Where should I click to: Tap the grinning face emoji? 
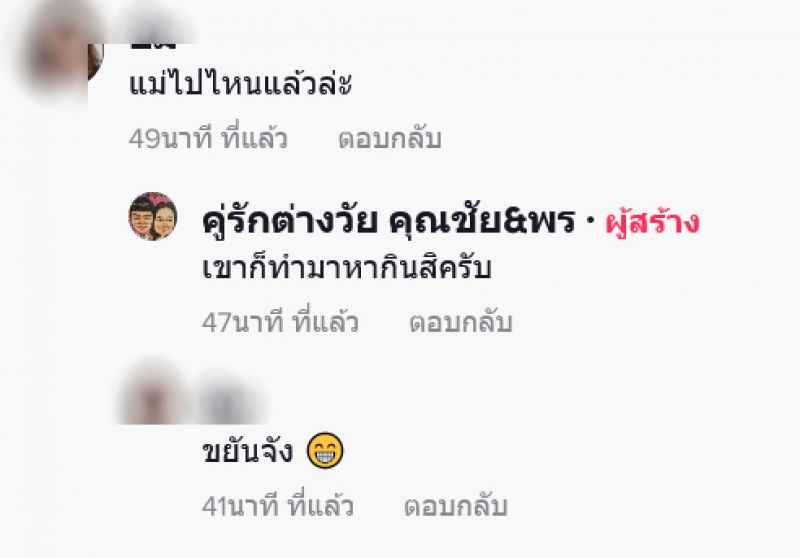(x=325, y=450)
